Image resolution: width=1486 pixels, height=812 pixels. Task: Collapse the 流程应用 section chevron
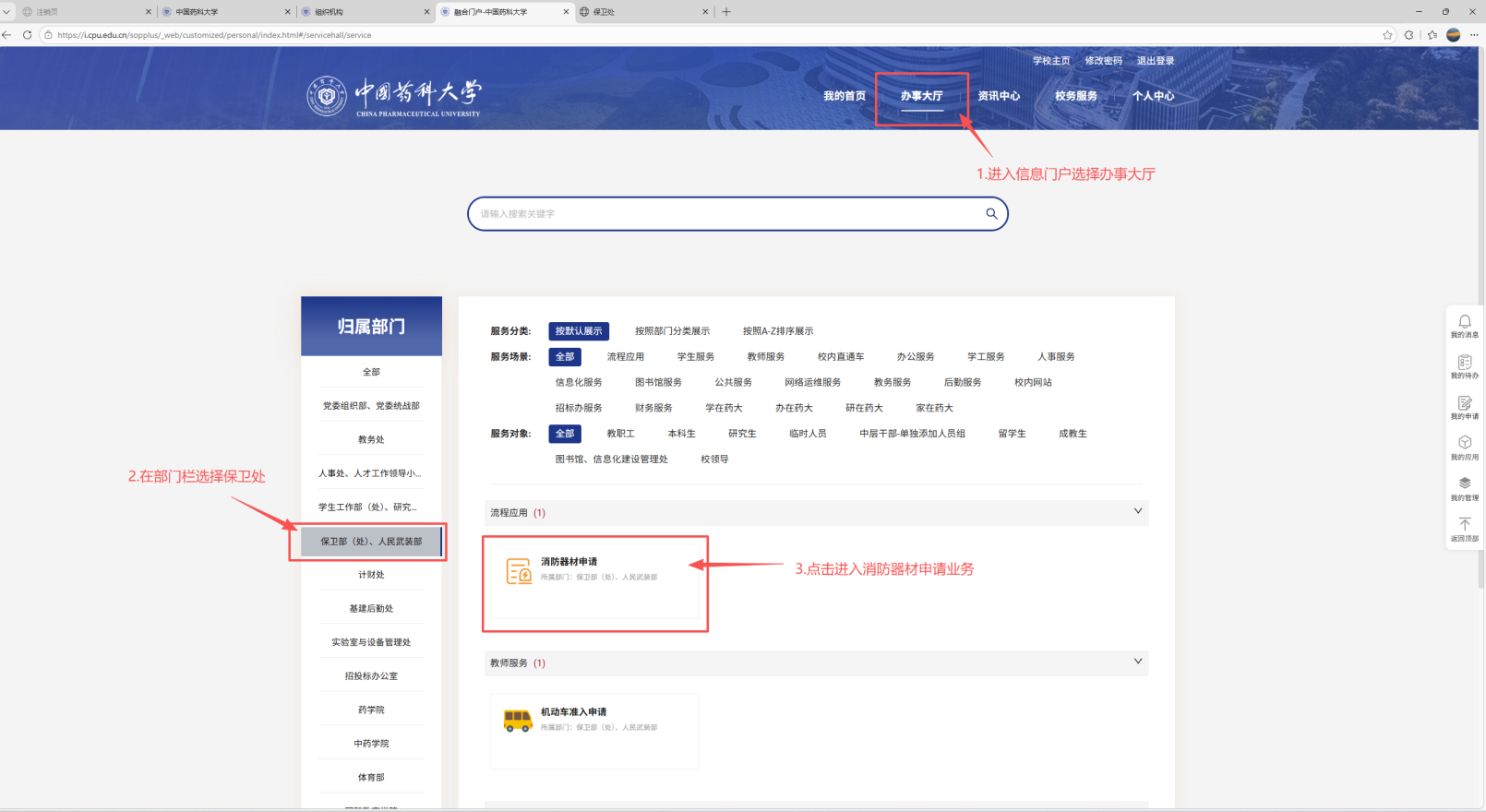coord(1137,511)
